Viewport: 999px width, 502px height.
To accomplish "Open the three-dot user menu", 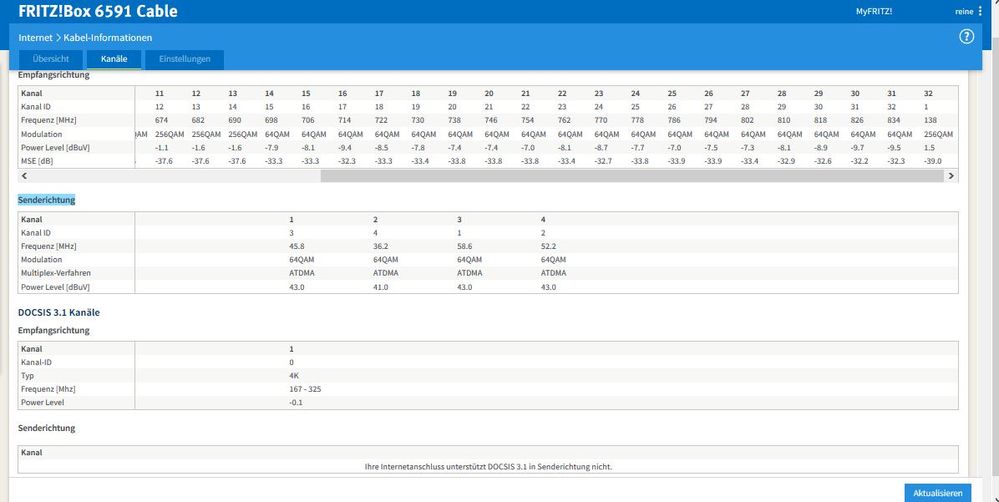I will click(x=980, y=11).
